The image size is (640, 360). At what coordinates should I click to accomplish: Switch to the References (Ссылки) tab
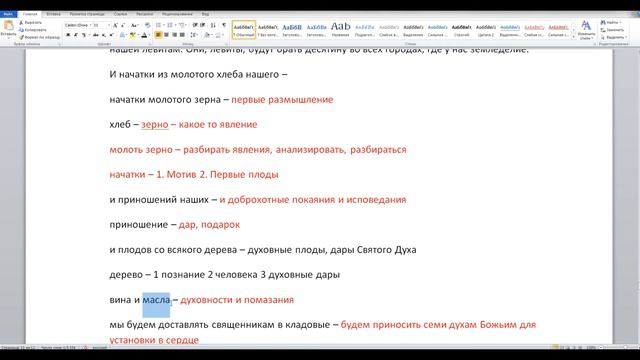click(120, 14)
